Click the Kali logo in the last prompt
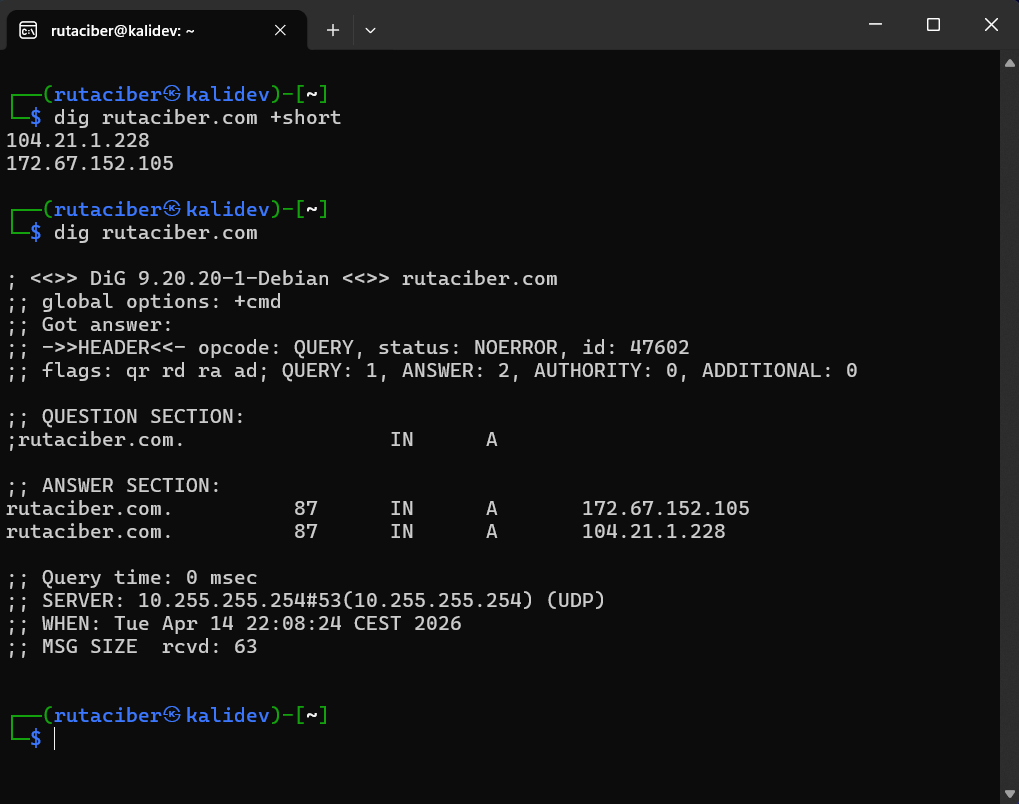 tap(173, 716)
